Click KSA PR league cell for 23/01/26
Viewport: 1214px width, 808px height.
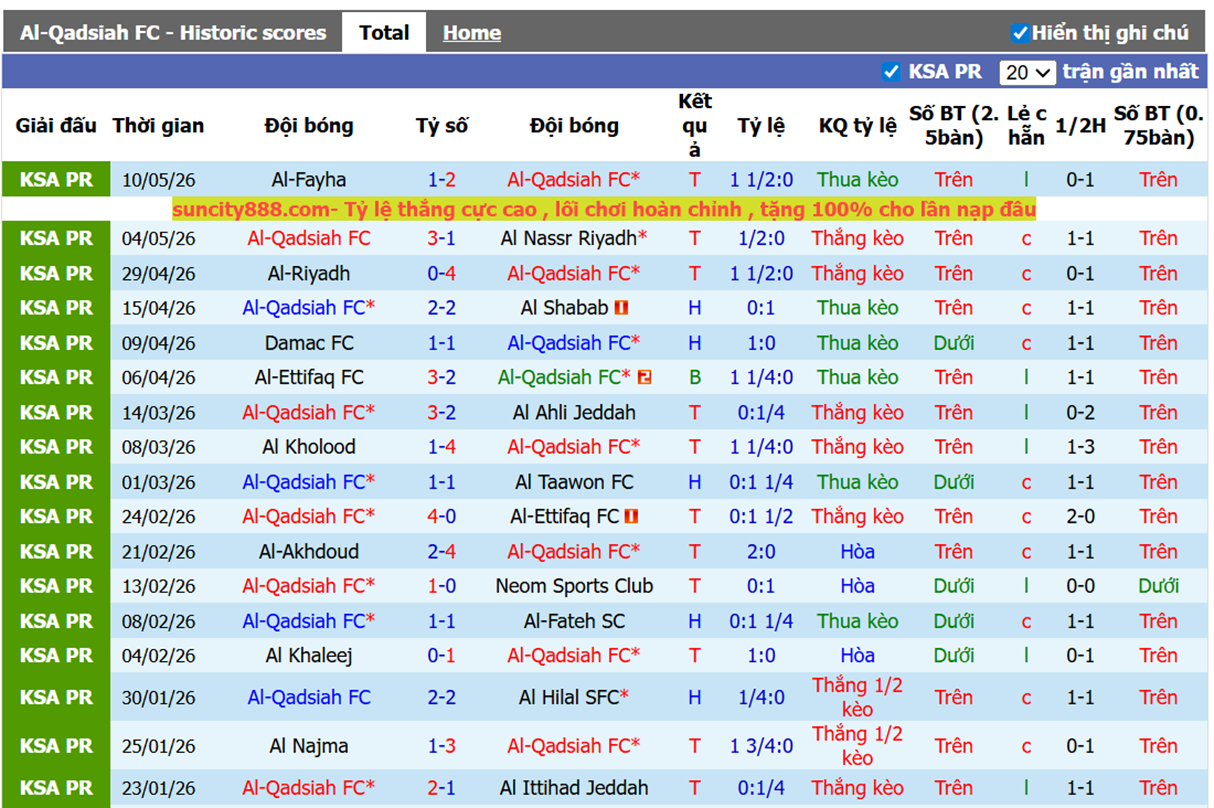pos(56,788)
